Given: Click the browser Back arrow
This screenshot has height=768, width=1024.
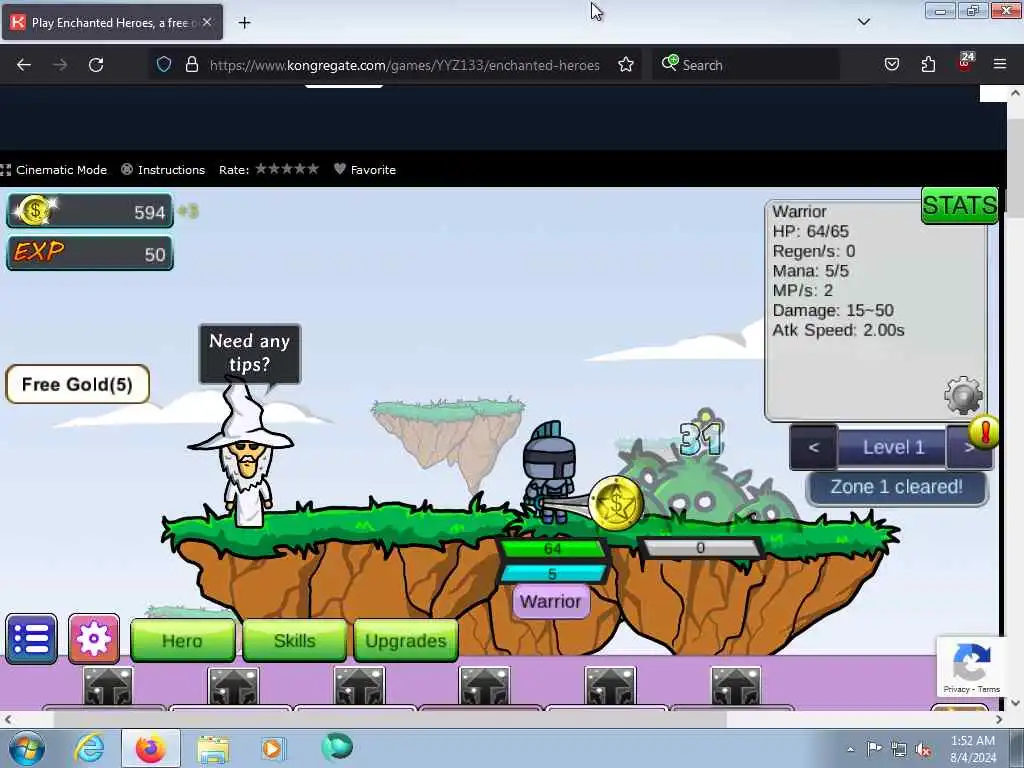Looking at the screenshot, I should [24, 65].
